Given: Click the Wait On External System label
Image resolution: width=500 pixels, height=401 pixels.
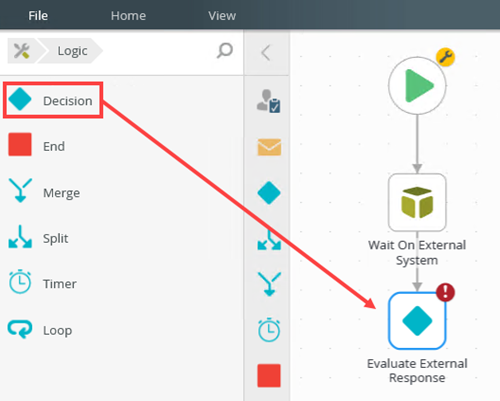Looking at the screenshot, I should (417, 252).
